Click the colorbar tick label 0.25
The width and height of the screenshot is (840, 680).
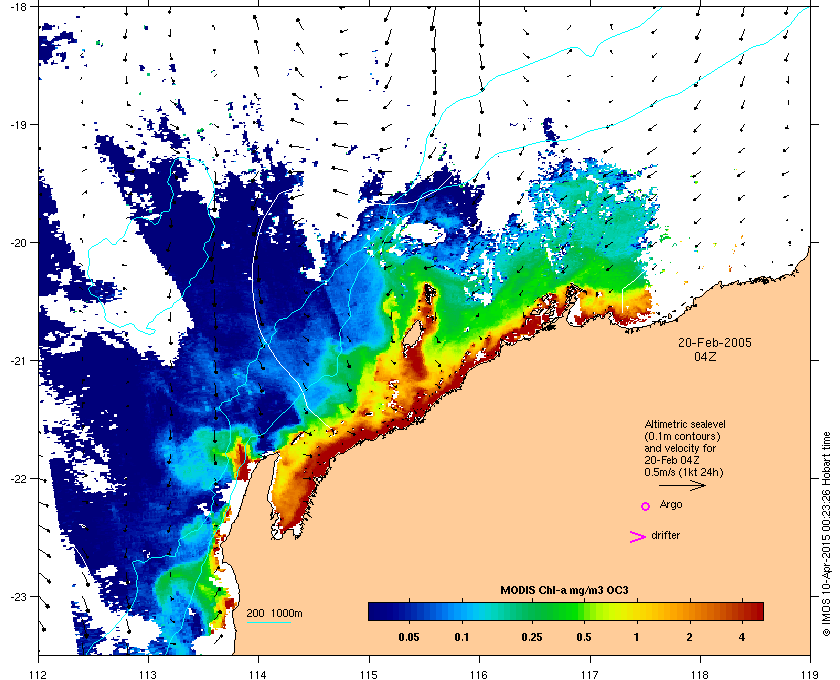[531, 637]
